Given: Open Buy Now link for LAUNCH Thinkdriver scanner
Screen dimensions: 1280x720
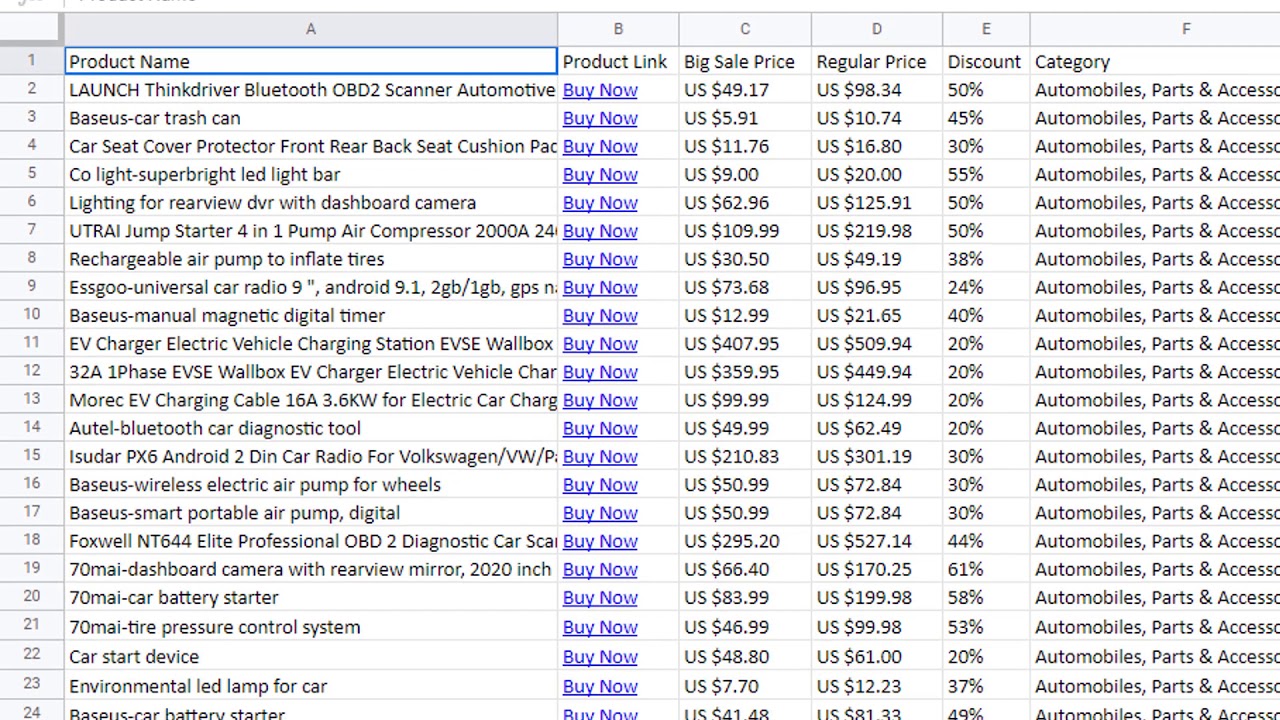Looking at the screenshot, I should tap(600, 90).
